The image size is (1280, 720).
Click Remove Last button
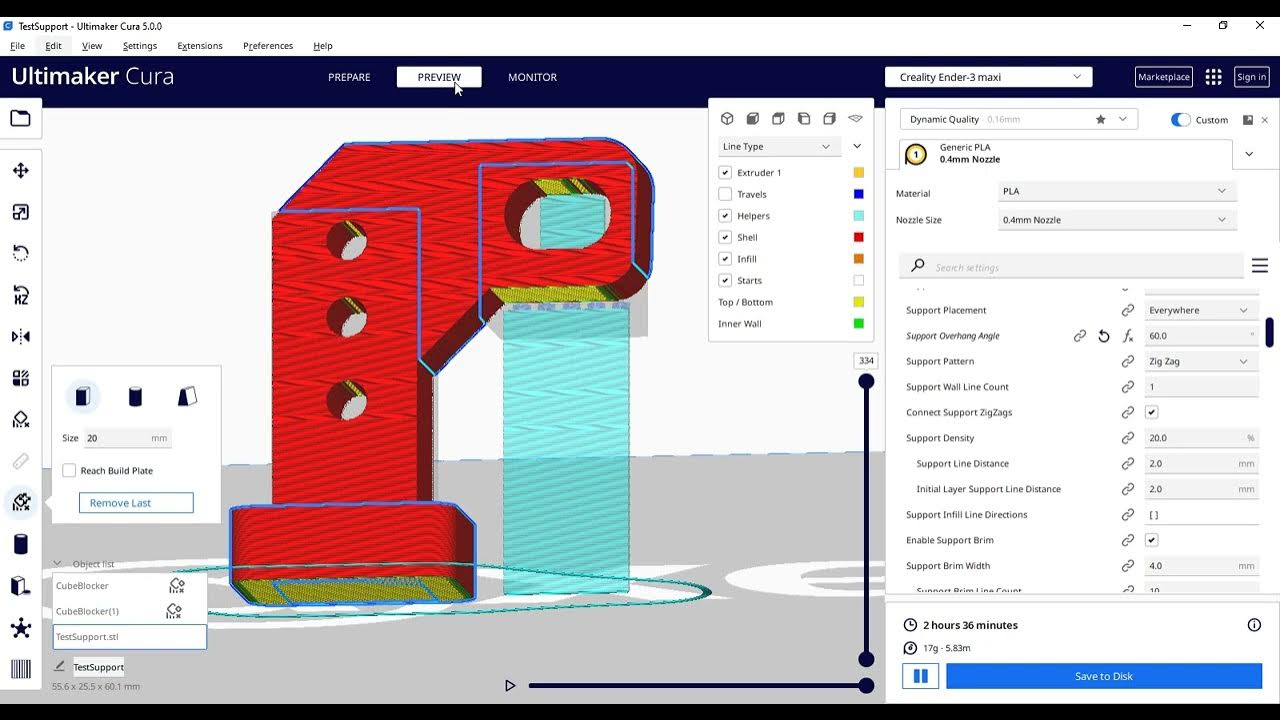point(136,503)
